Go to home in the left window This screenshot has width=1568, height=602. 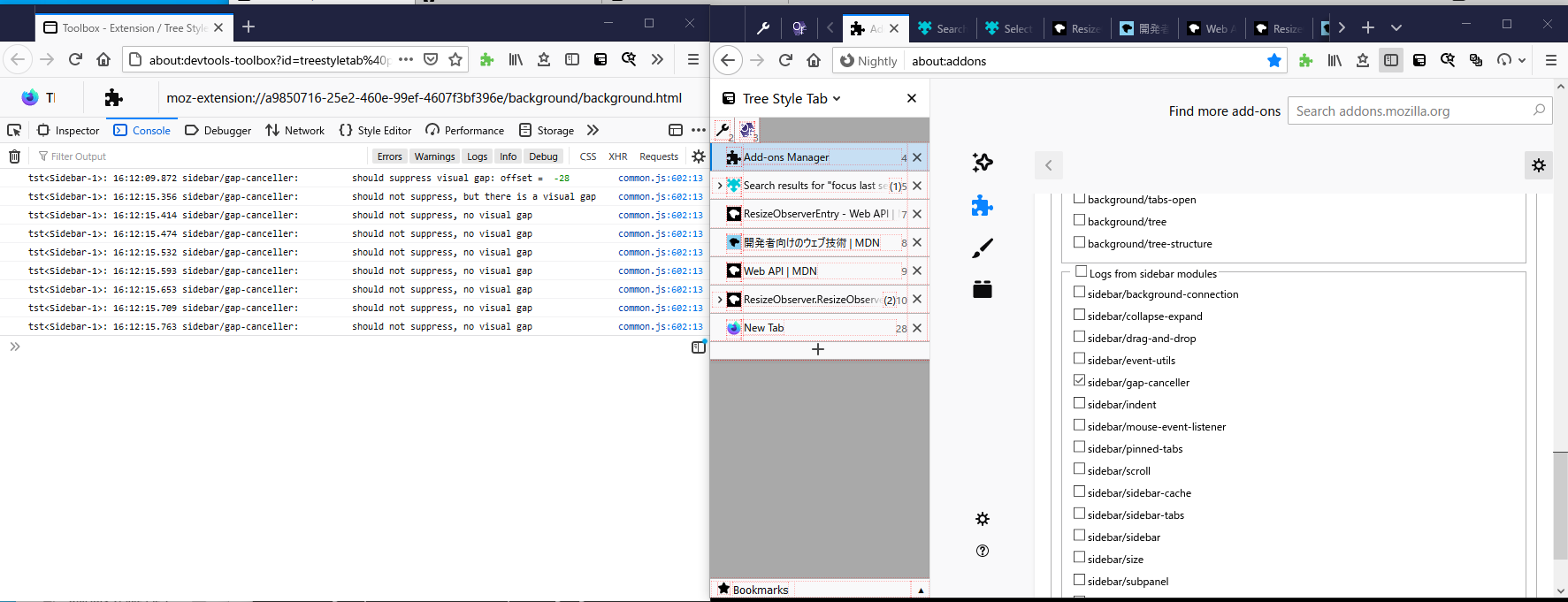(103, 59)
